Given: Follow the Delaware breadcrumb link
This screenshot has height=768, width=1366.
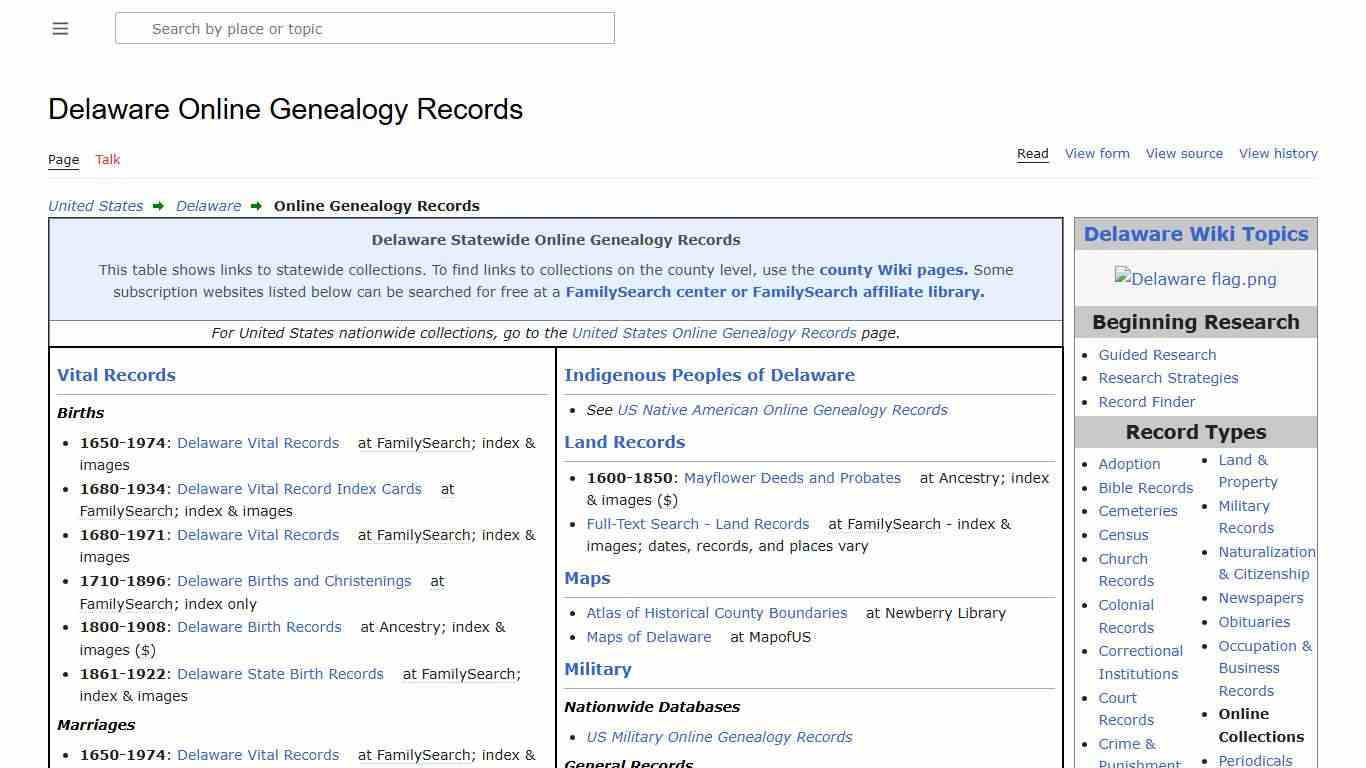Looking at the screenshot, I should click(x=208, y=206).
